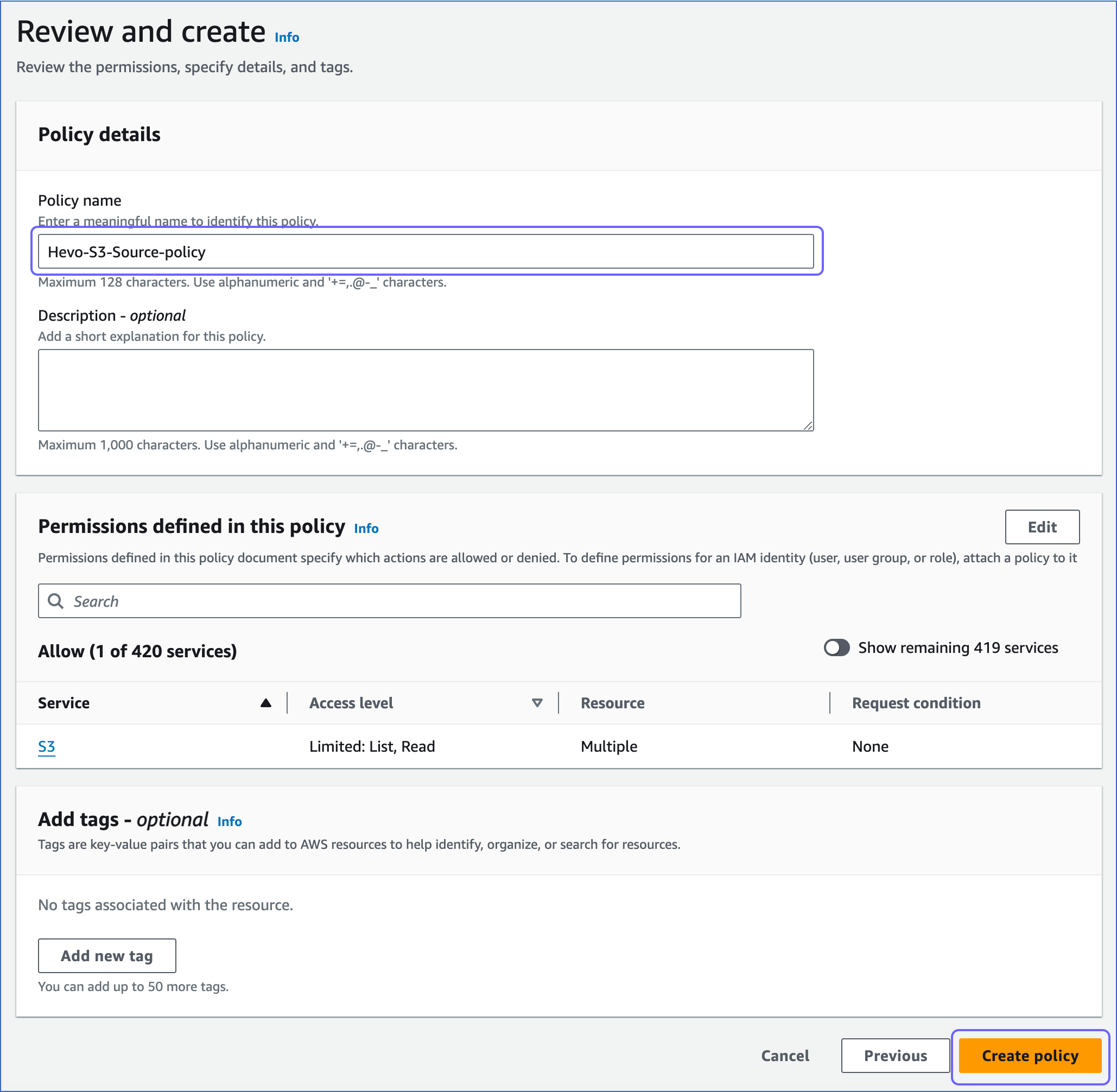
Task: Open the S3 service link
Action: [47, 746]
